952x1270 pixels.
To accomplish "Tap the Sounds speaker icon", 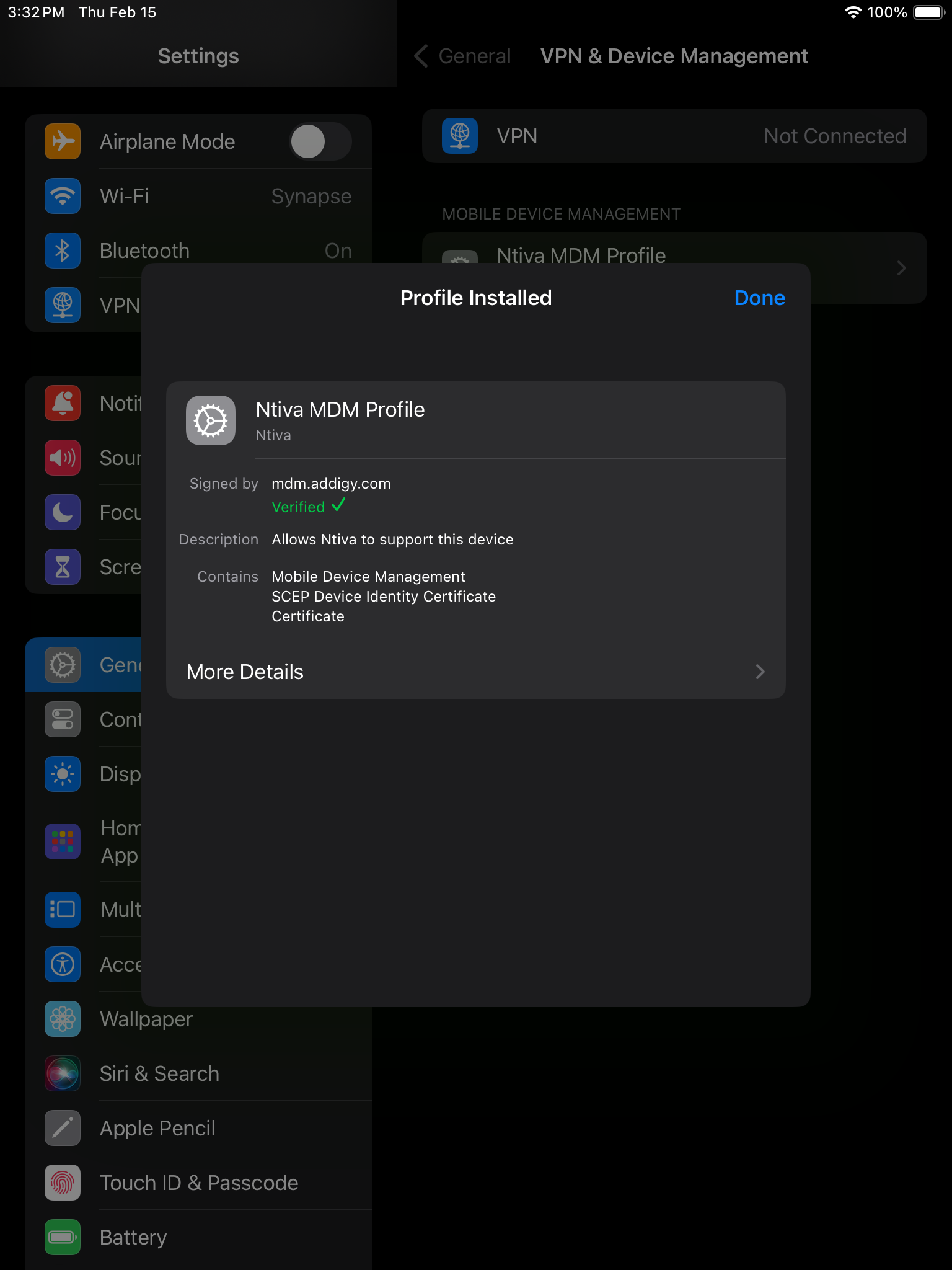I will (x=63, y=458).
